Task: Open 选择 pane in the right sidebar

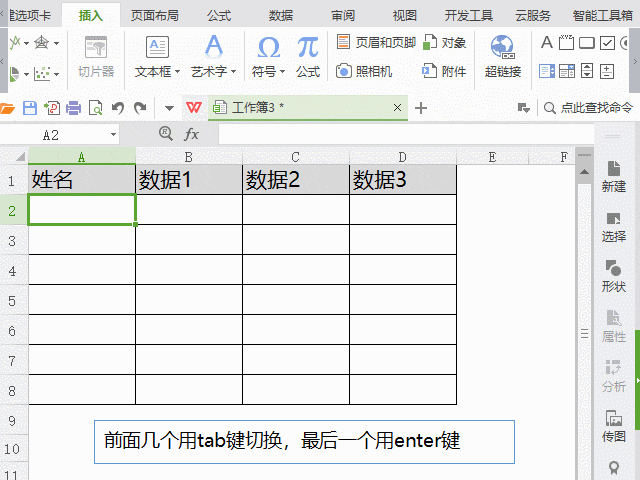Action: point(613,227)
